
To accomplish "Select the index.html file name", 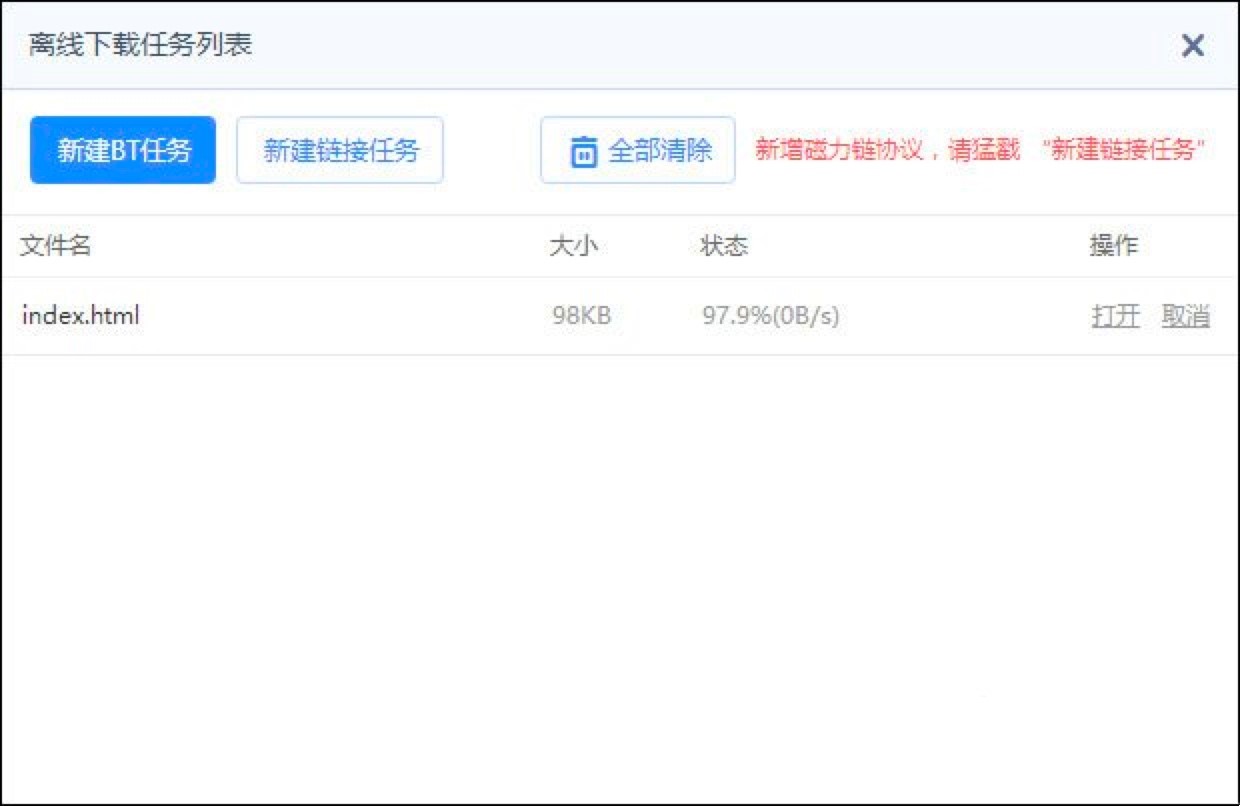I will [x=81, y=316].
